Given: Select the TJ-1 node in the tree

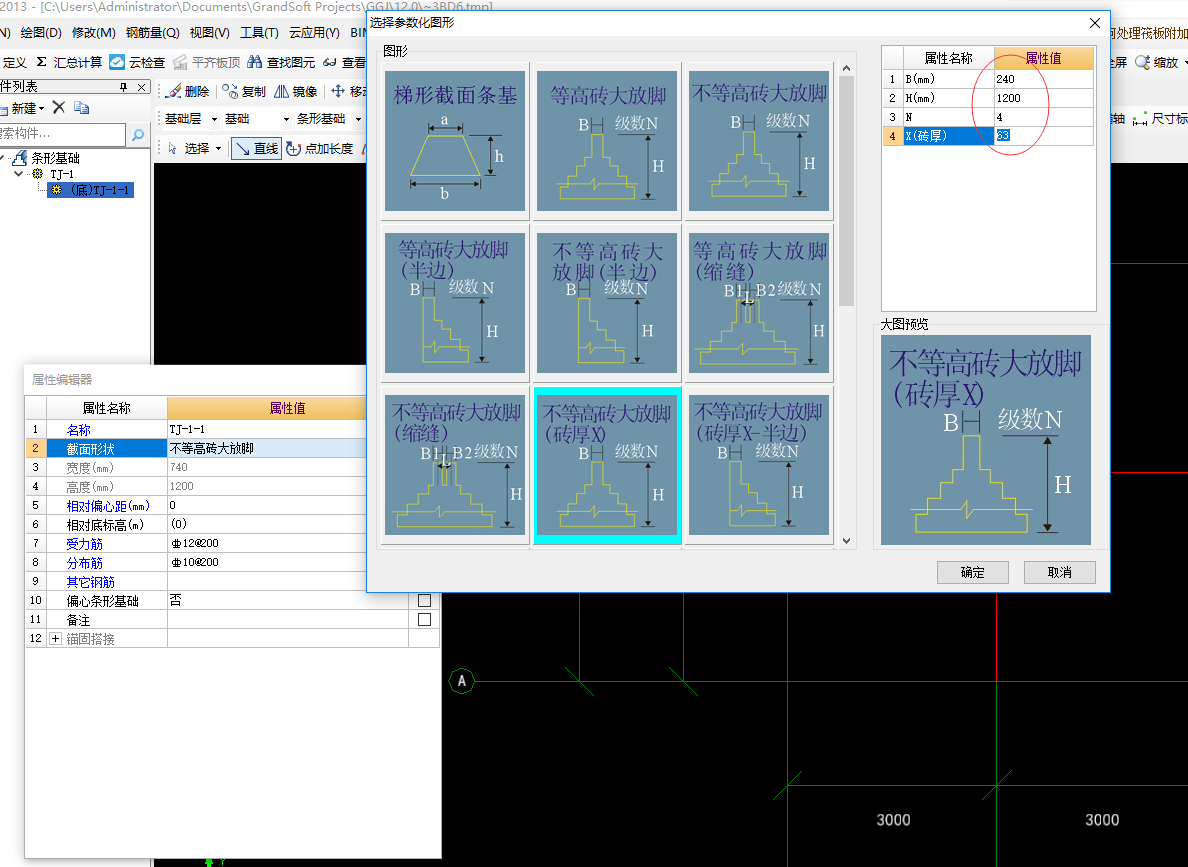Looking at the screenshot, I should click(61, 174).
